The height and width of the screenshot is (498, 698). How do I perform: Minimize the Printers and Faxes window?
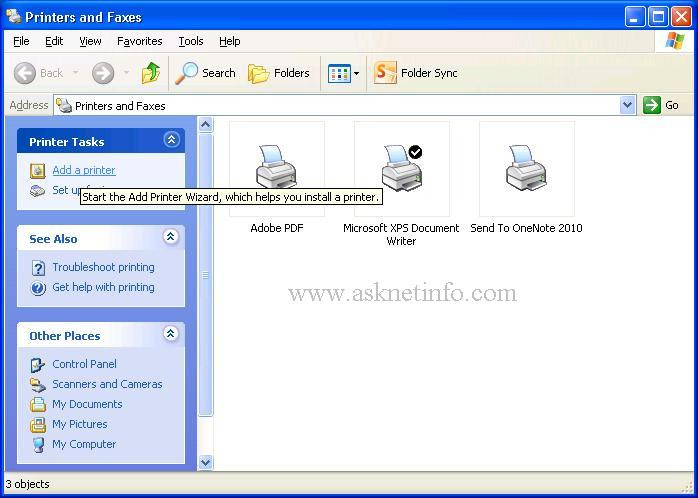tap(635, 17)
